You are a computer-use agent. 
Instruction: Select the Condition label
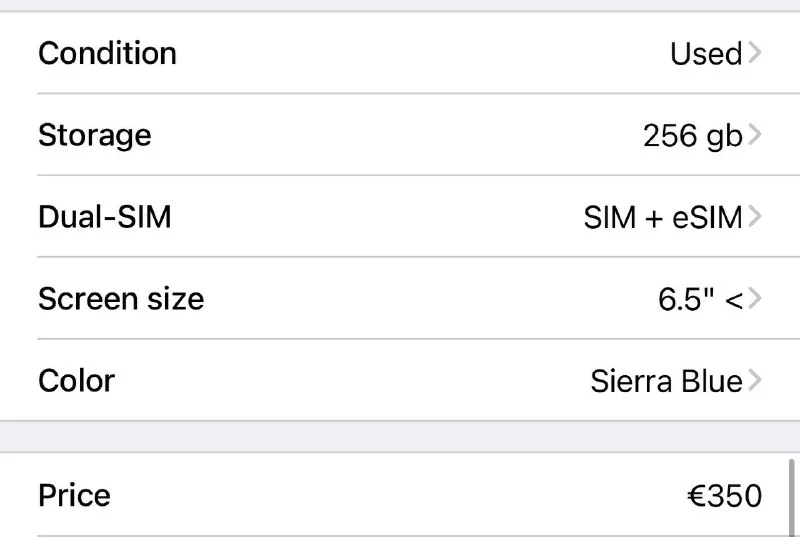click(107, 53)
